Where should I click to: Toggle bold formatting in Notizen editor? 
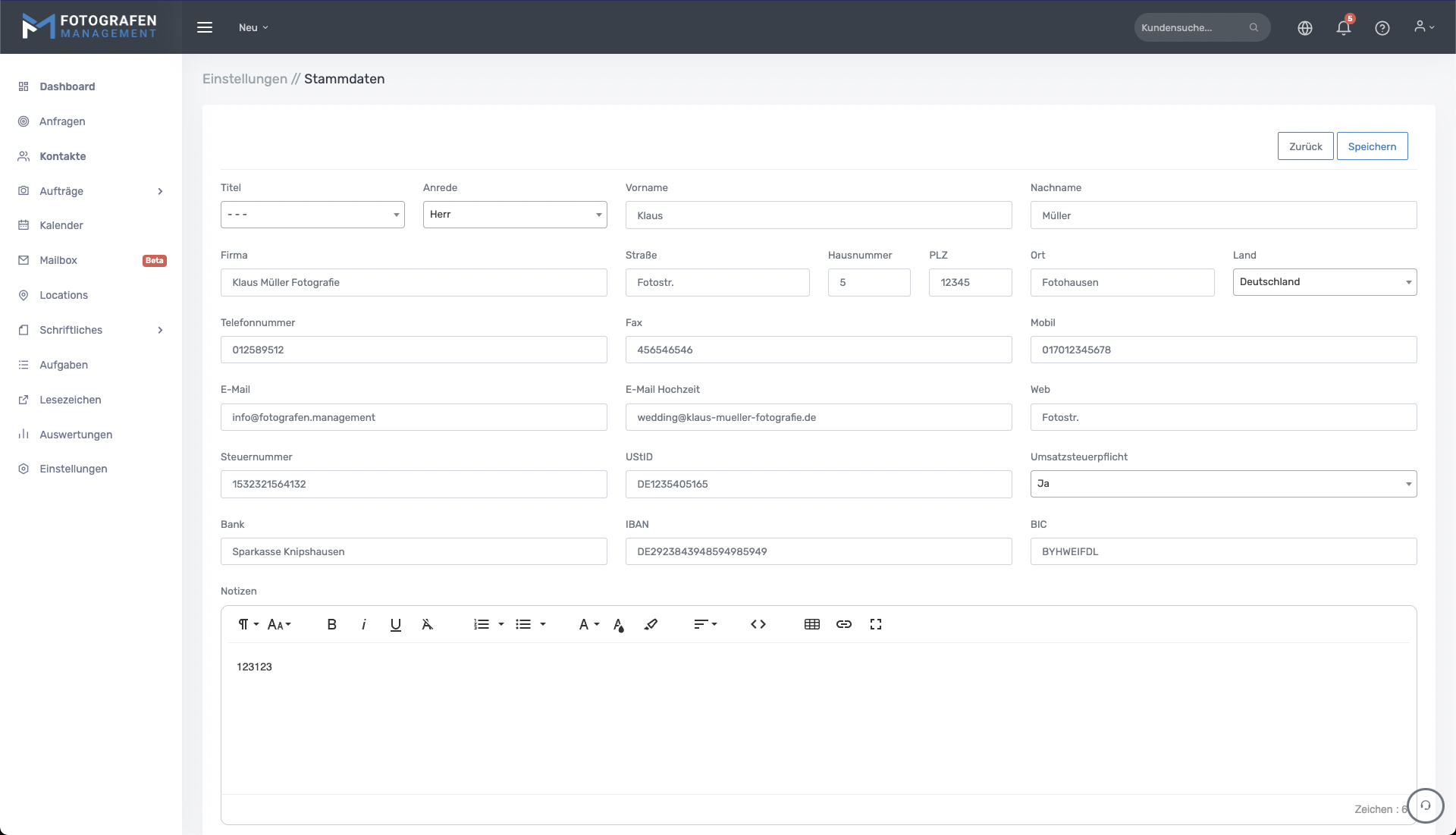[x=331, y=624]
